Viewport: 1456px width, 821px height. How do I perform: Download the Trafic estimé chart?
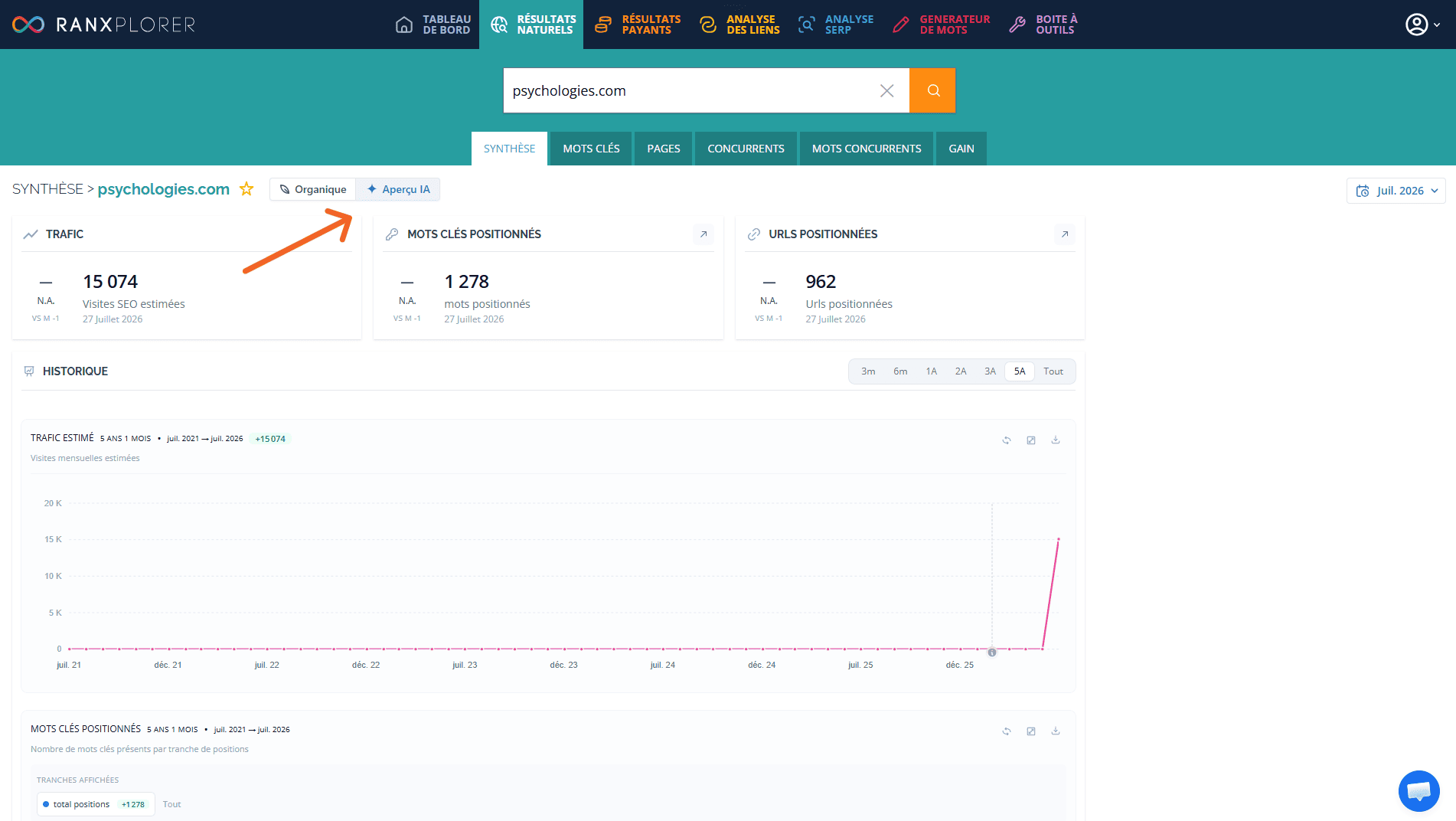point(1056,440)
